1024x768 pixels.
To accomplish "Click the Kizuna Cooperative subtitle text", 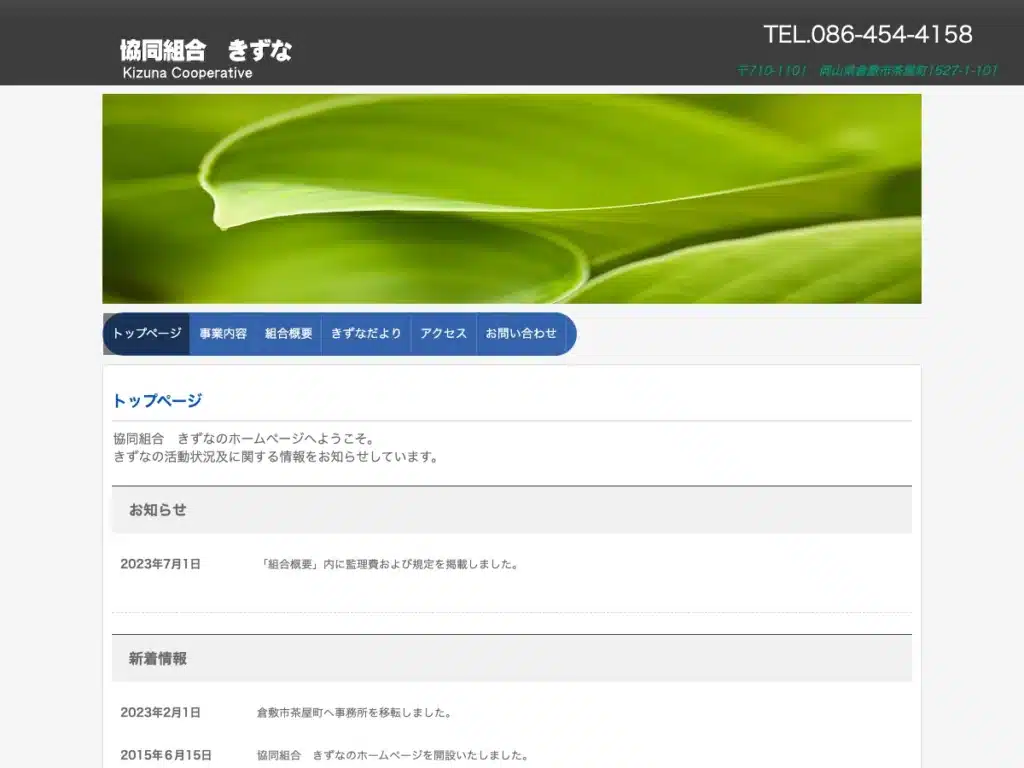I will click(x=187, y=73).
